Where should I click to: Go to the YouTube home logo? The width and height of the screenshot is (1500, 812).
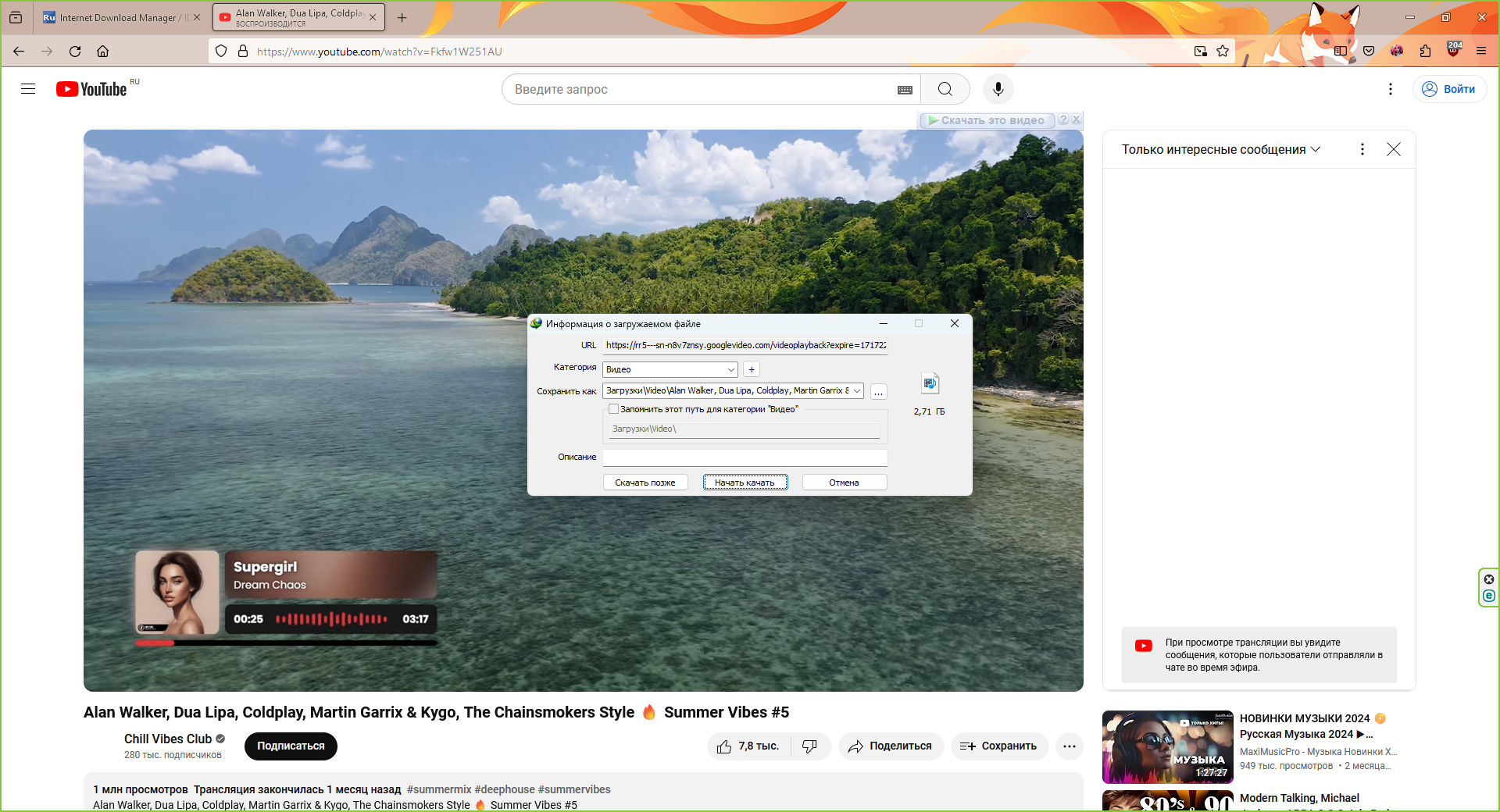coord(91,89)
